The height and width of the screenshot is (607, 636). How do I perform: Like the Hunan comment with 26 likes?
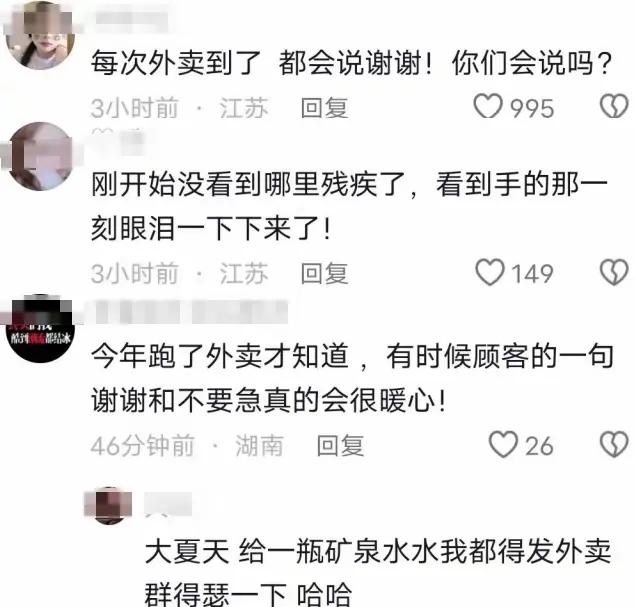point(503,444)
